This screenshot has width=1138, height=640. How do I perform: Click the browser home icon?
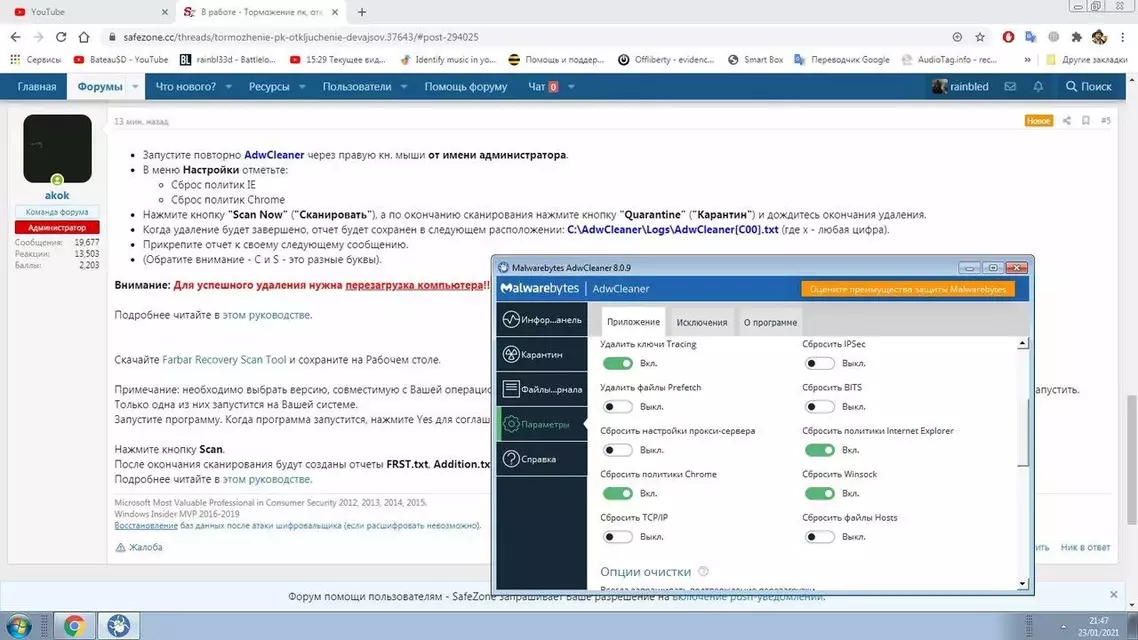click(x=84, y=37)
